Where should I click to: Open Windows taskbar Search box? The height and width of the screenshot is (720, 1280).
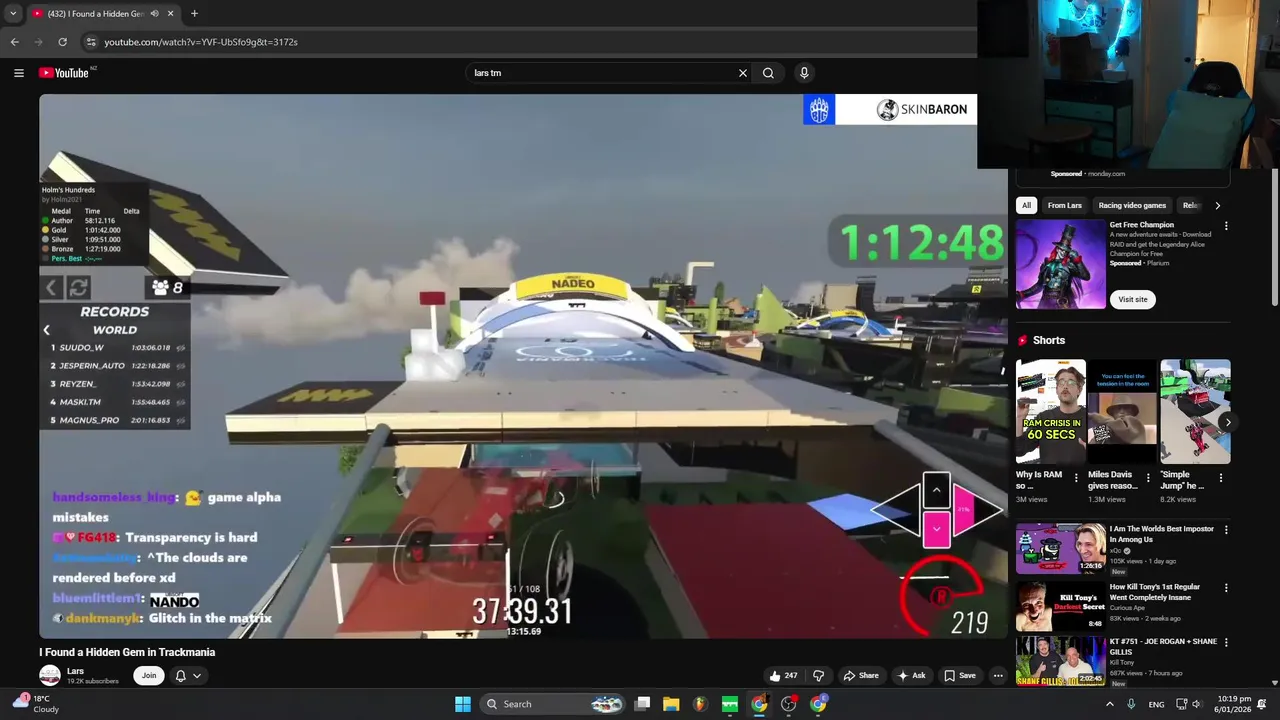[x=553, y=704]
